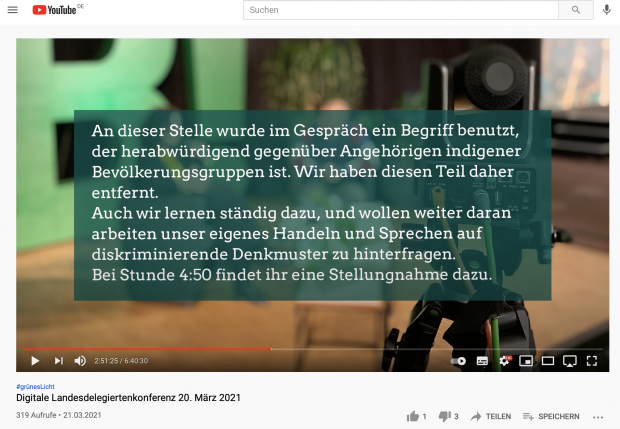
Task: Like the video with thumbs up
Action: (414, 416)
